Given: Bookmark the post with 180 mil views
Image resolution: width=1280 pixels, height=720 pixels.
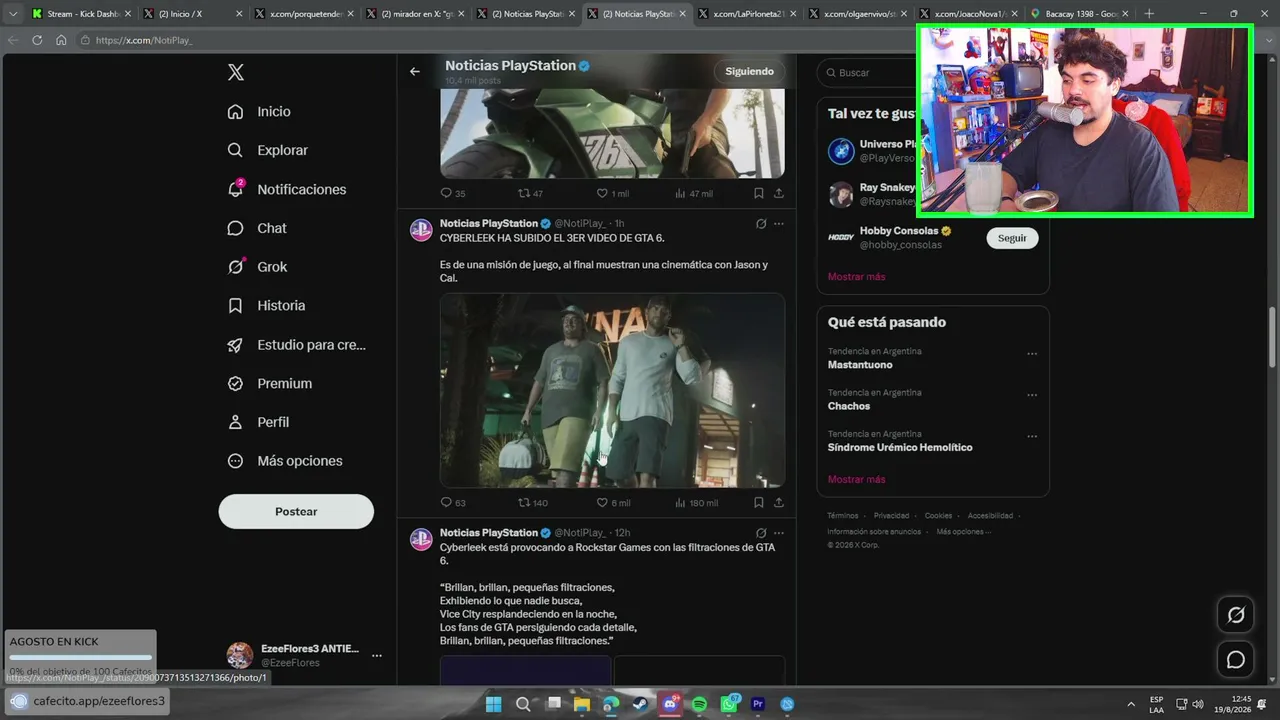Looking at the screenshot, I should pos(758,503).
